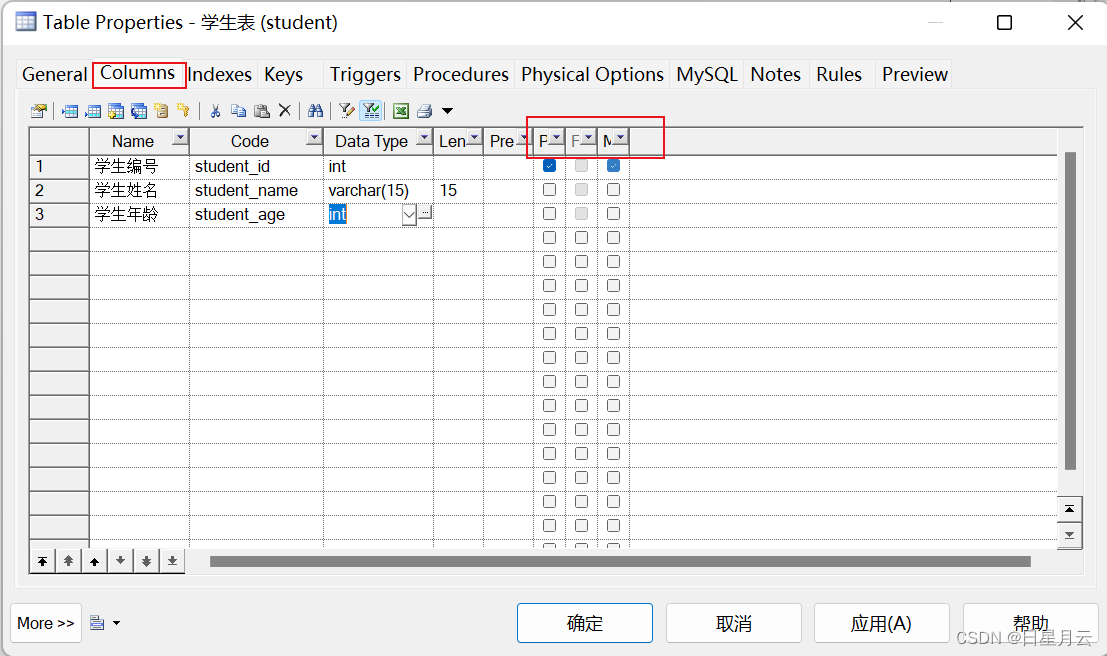Click the Create Key toolbar icon
The height and width of the screenshot is (656, 1107).
pos(184,111)
